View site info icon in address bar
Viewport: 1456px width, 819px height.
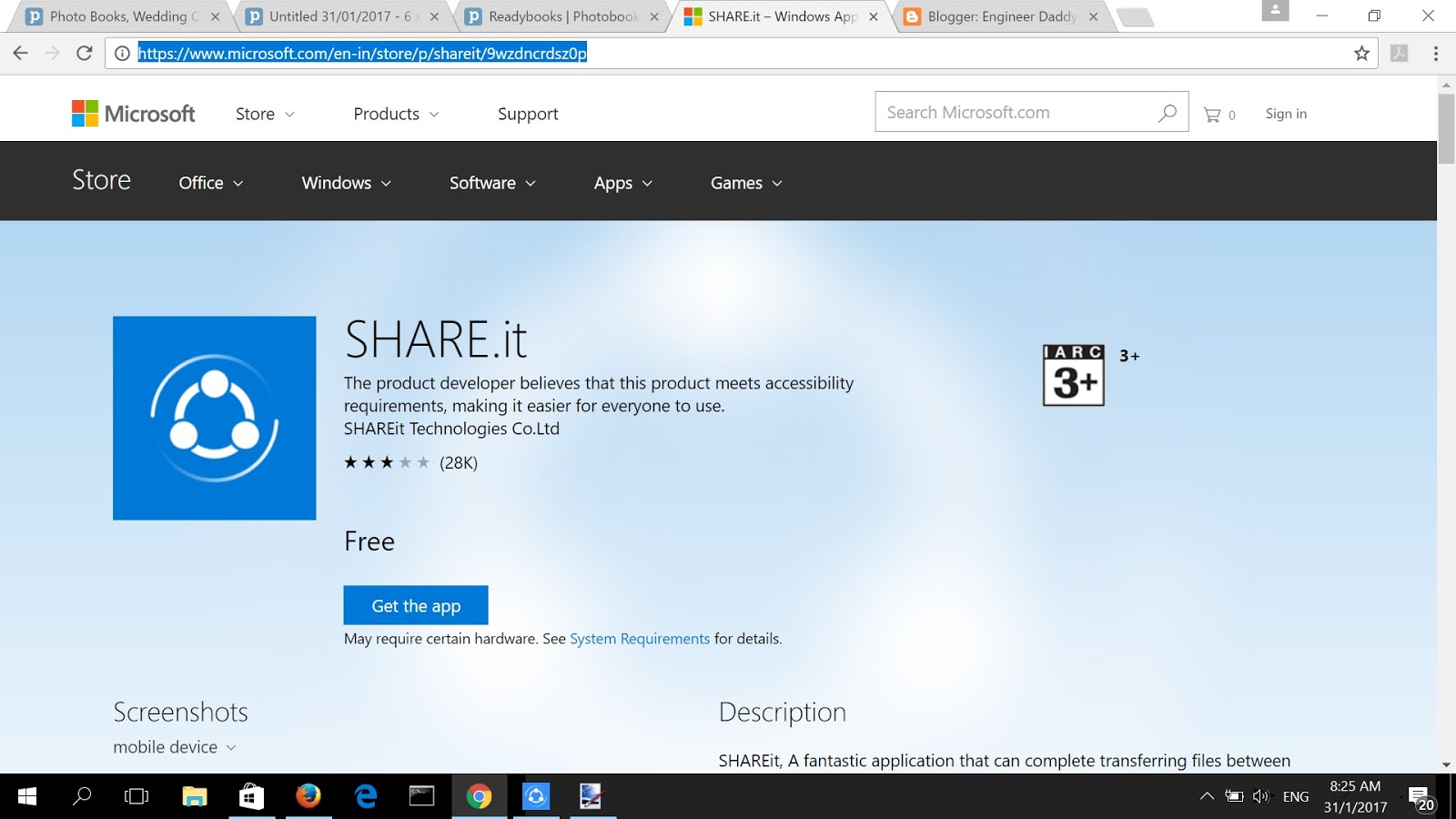pyautogui.click(x=122, y=54)
